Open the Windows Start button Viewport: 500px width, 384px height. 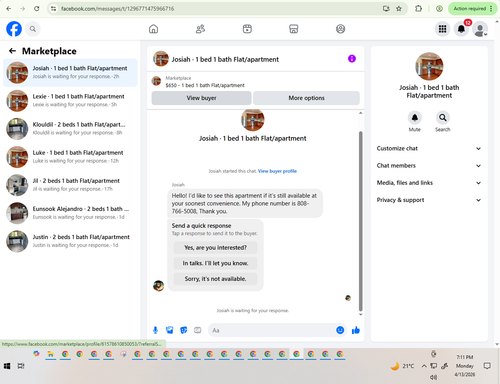click(x=7, y=366)
